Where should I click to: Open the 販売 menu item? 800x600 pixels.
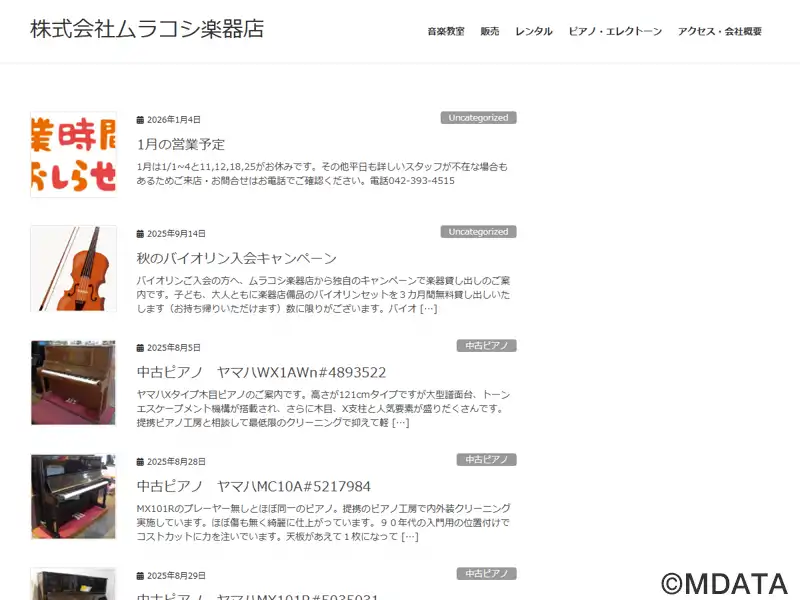pyautogui.click(x=490, y=32)
